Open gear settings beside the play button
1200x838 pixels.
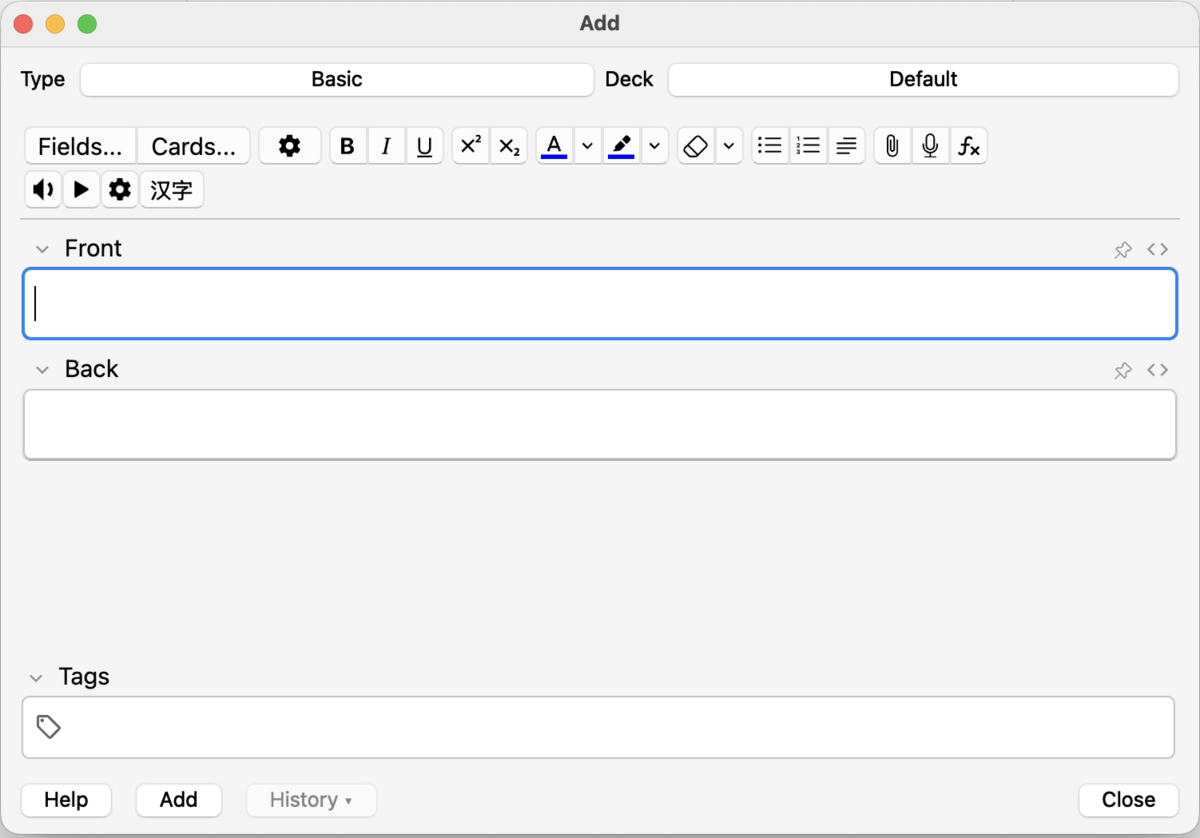120,189
